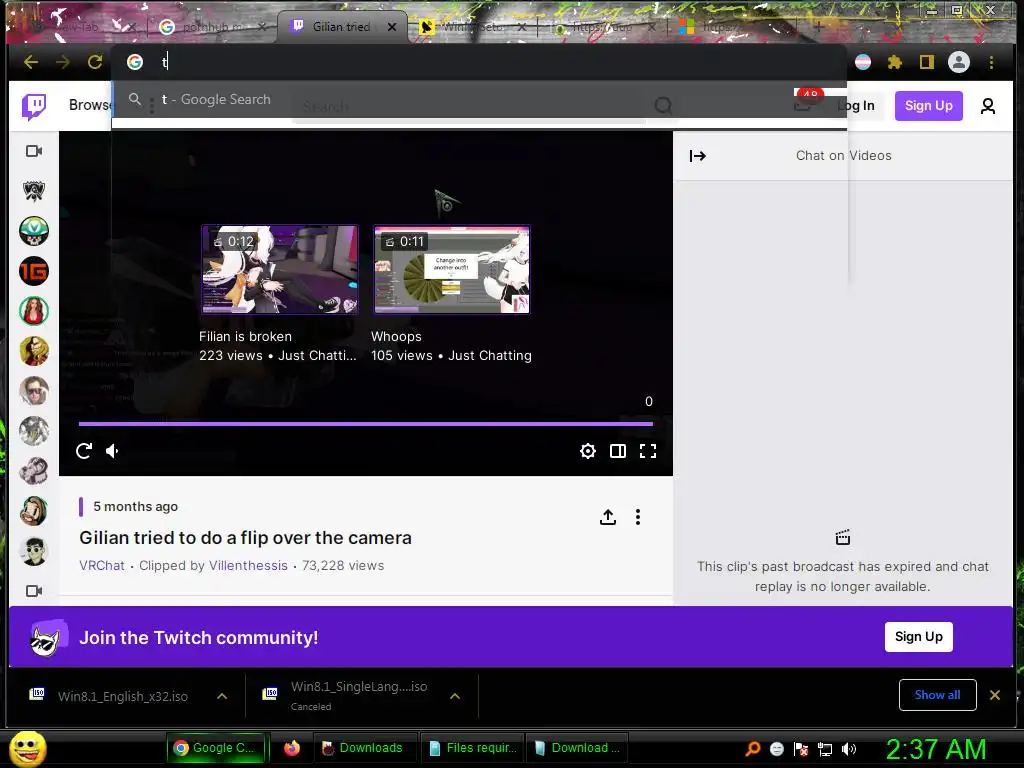Click the smiley Start button
Screen dimensions: 1024x768
coord(28,748)
